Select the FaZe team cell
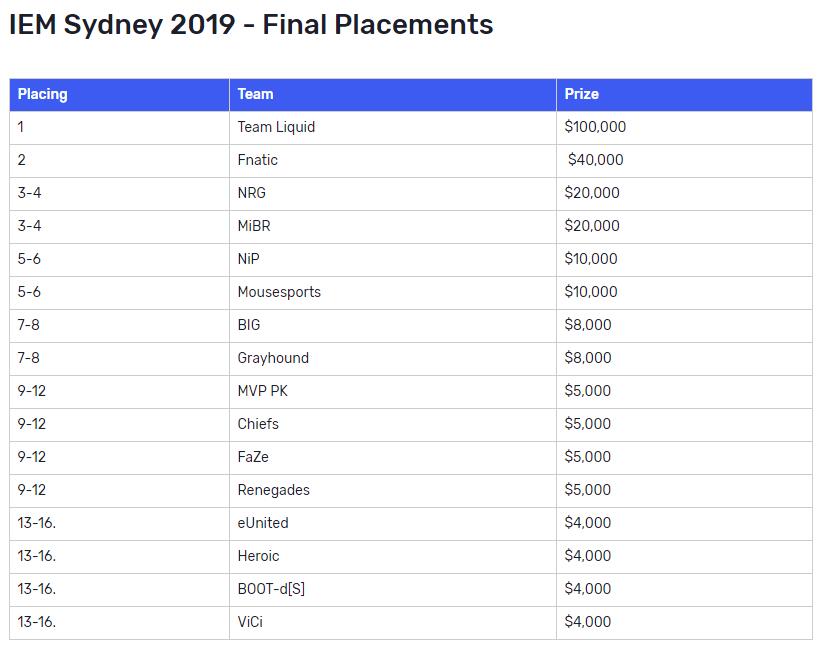 click(x=393, y=457)
